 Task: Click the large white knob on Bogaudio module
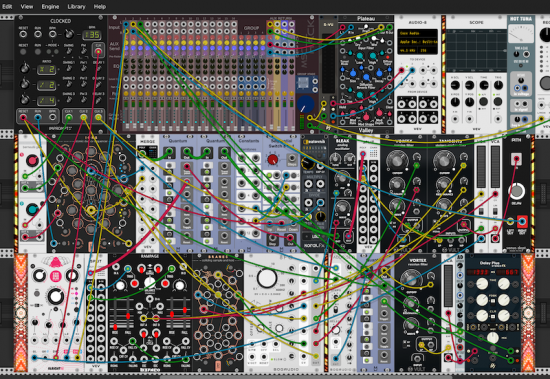click(267, 278)
